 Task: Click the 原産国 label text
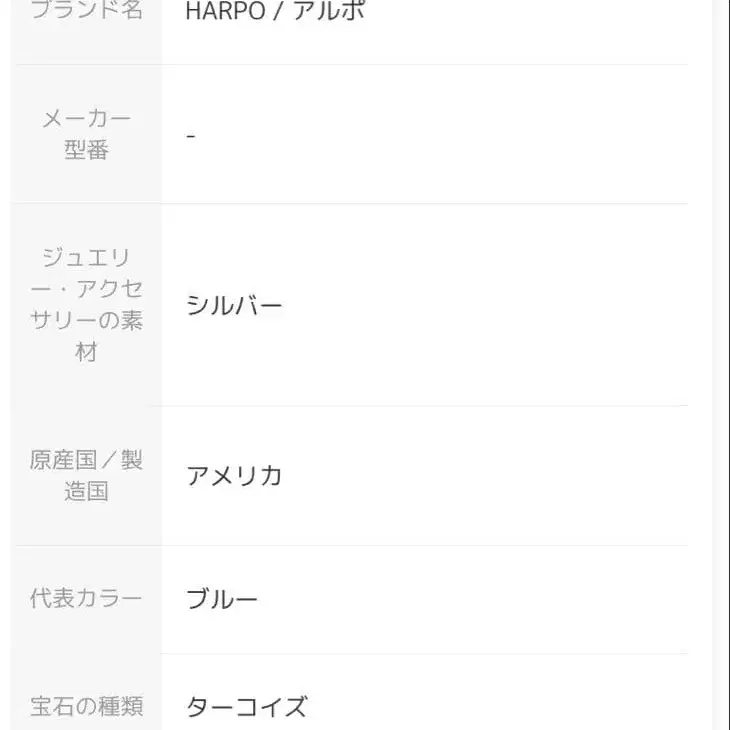pos(65,460)
